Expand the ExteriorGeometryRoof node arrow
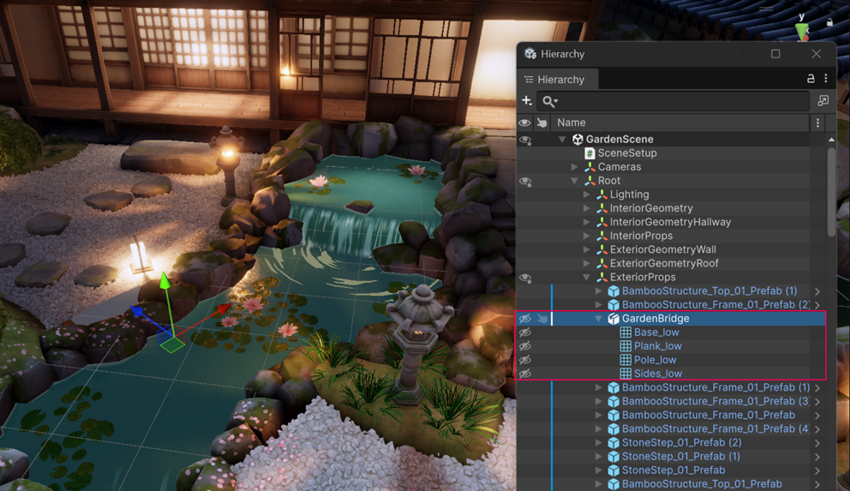The height and width of the screenshot is (491, 850). pos(587,263)
